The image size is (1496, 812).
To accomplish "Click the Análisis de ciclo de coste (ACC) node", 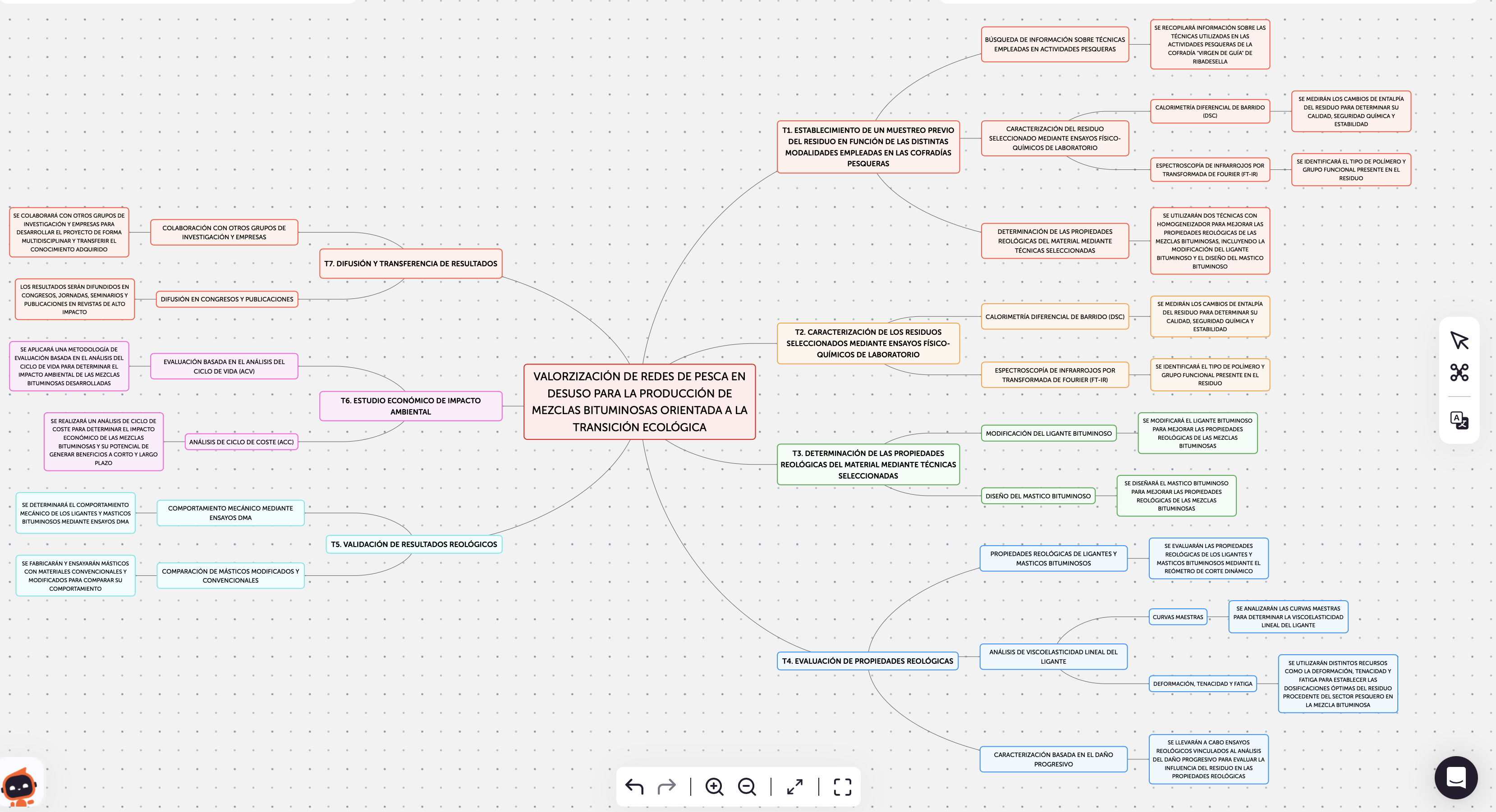I will pyautogui.click(x=241, y=442).
